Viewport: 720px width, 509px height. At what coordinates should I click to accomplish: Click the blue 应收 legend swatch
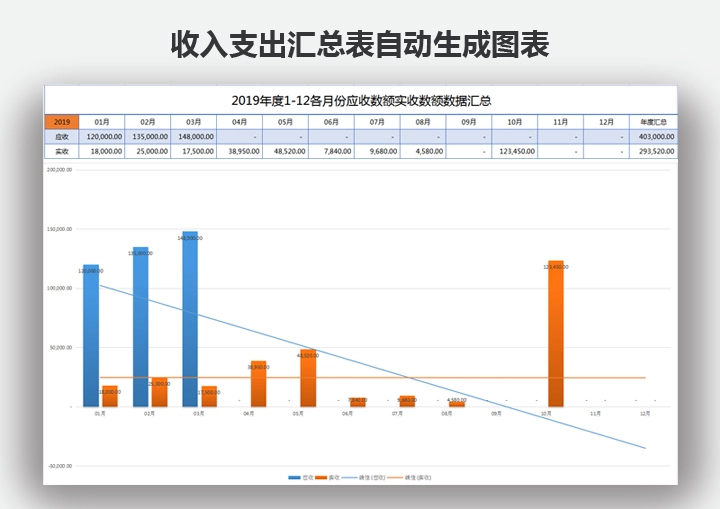coord(294,478)
